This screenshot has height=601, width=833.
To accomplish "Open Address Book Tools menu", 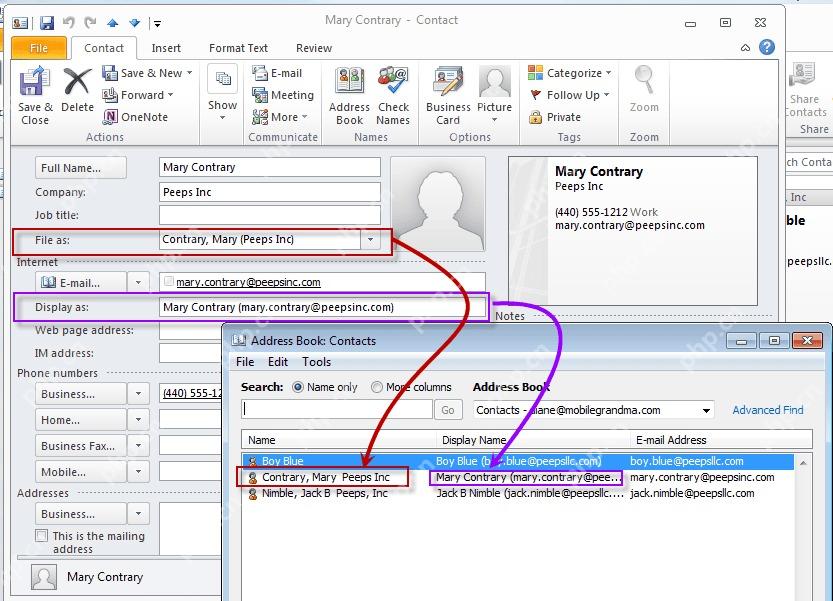I will point(317,362).
